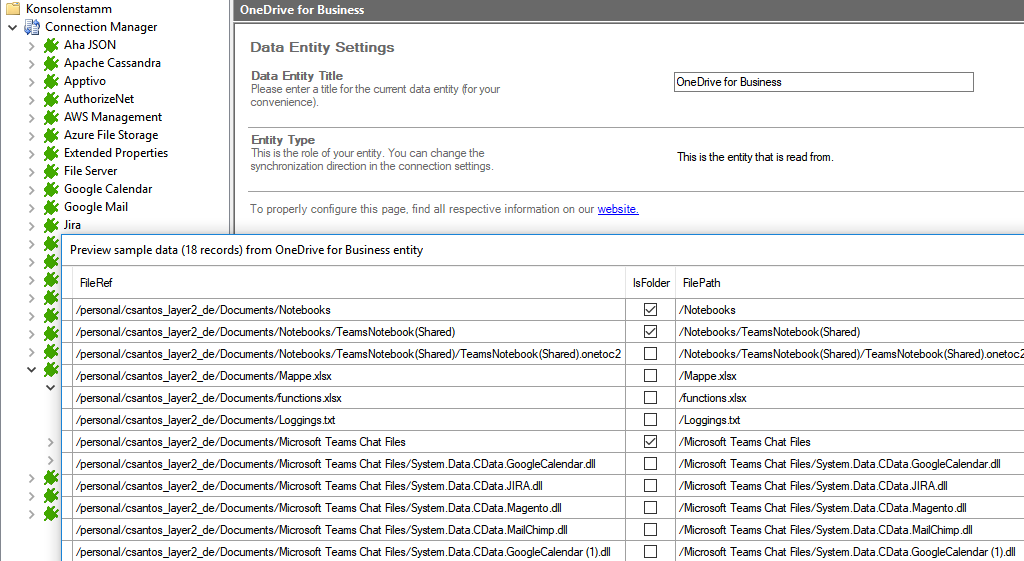Select the Extended Properties tree item
This screenshot has width=1024, height=561.
[115, 153]
